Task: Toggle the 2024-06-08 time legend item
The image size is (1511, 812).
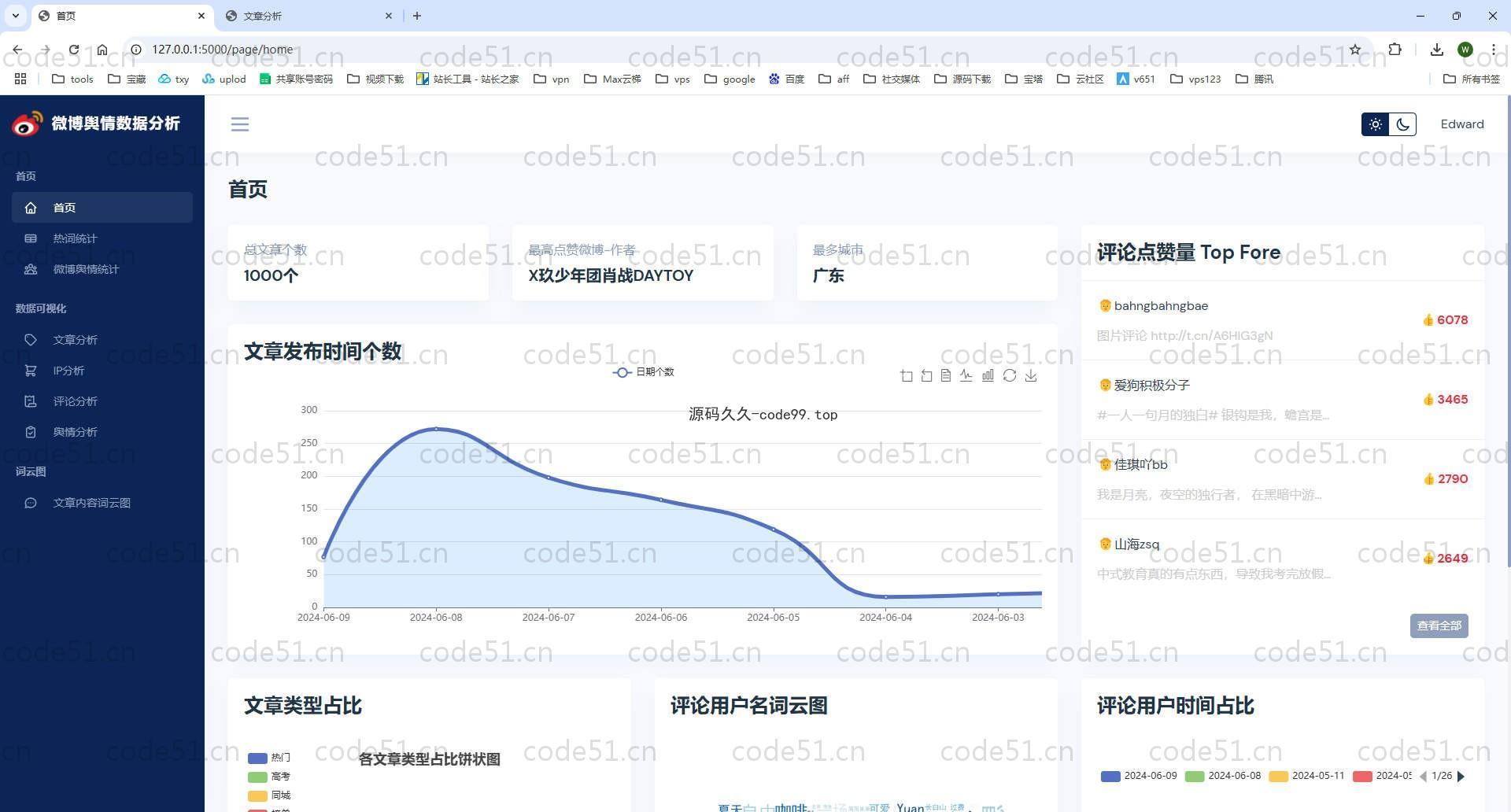Action: (1223, 776)
